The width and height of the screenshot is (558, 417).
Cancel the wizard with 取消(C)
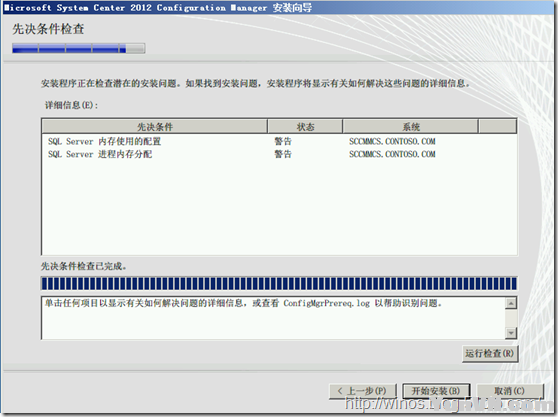510,391
